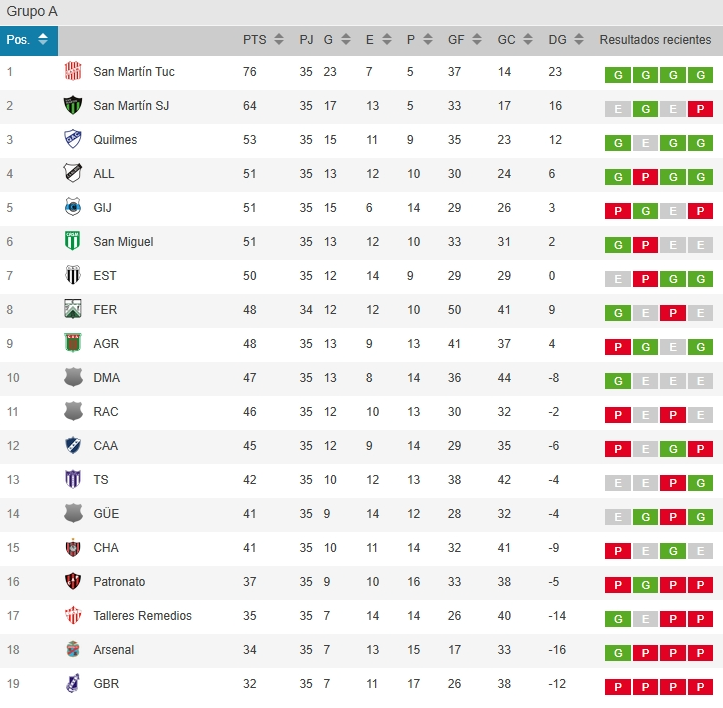Sort by draws using the E column arrows
723x708 pixels.
(x=387, y=39)
